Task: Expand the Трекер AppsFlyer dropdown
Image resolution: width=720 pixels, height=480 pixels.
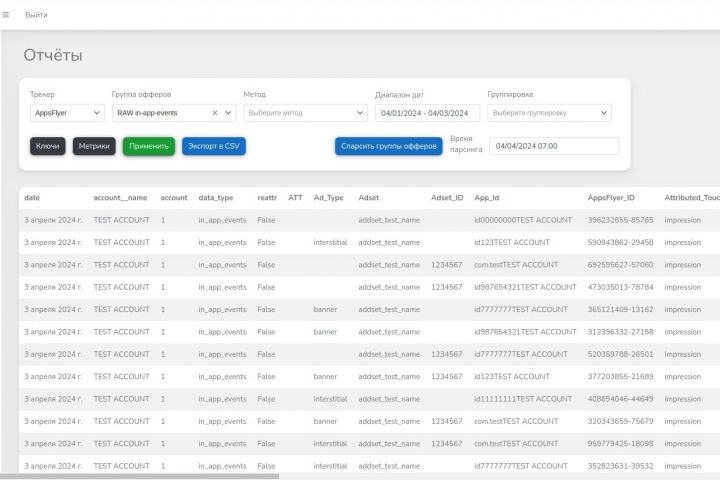Action: (67, 113)
